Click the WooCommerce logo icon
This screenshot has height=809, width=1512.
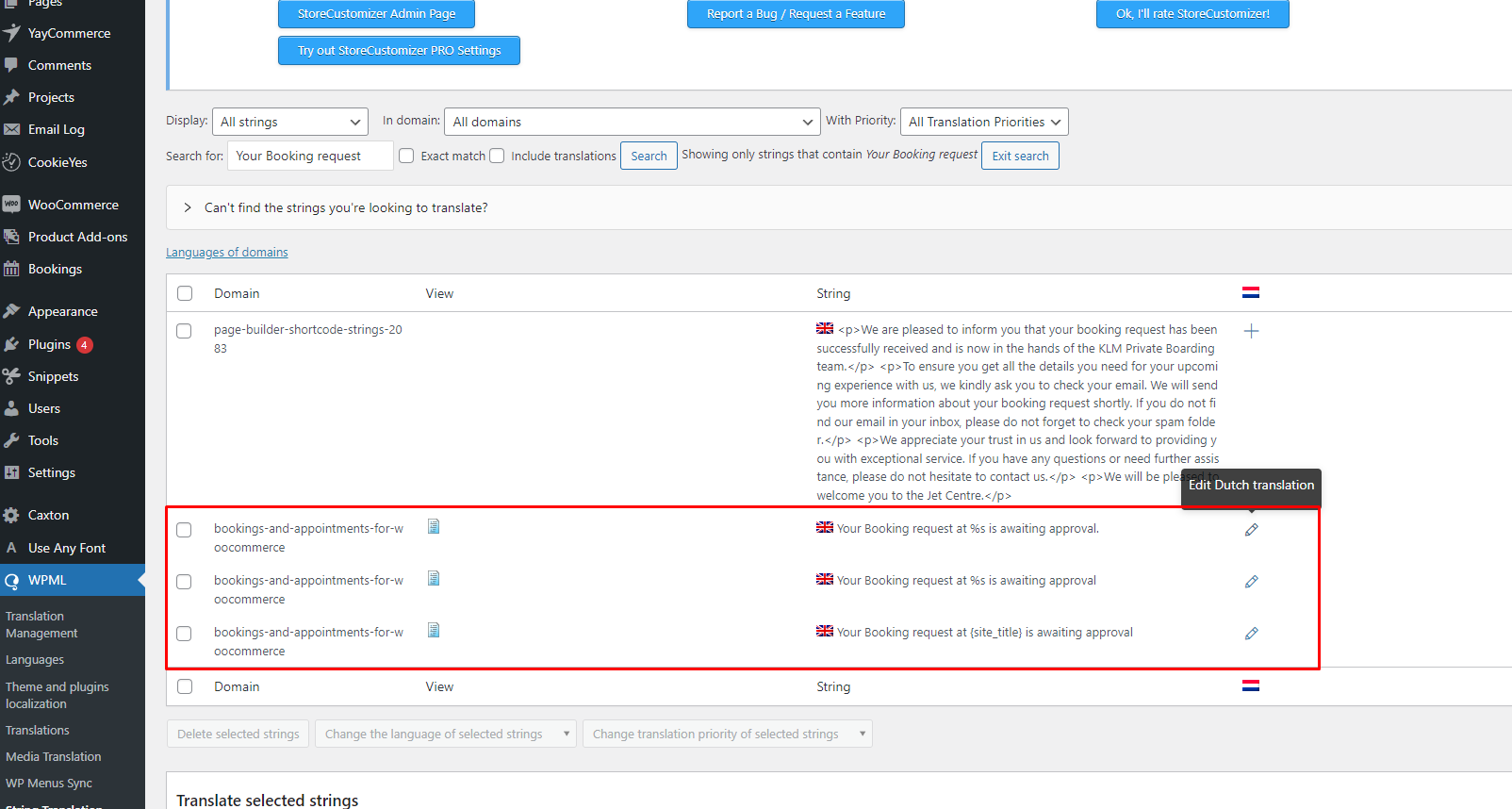[x=11, y=205]
